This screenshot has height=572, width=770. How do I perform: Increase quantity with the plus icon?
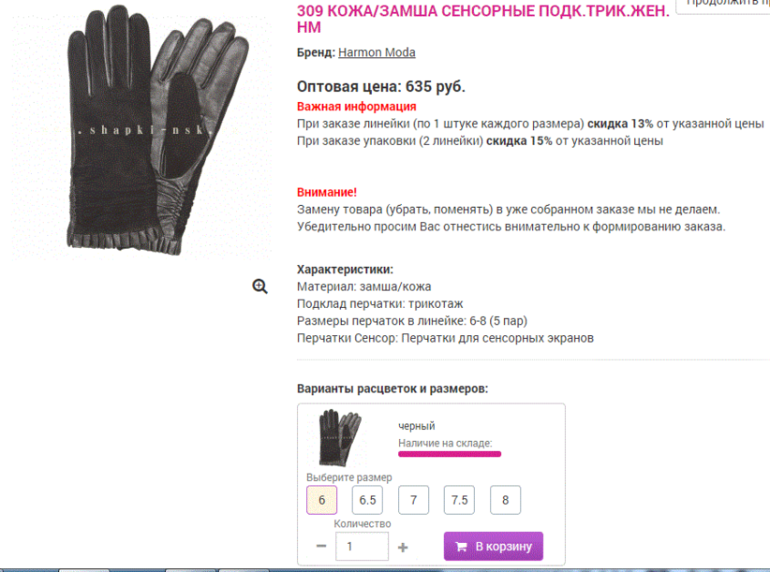pyautogui.click(x=403, y=547)
